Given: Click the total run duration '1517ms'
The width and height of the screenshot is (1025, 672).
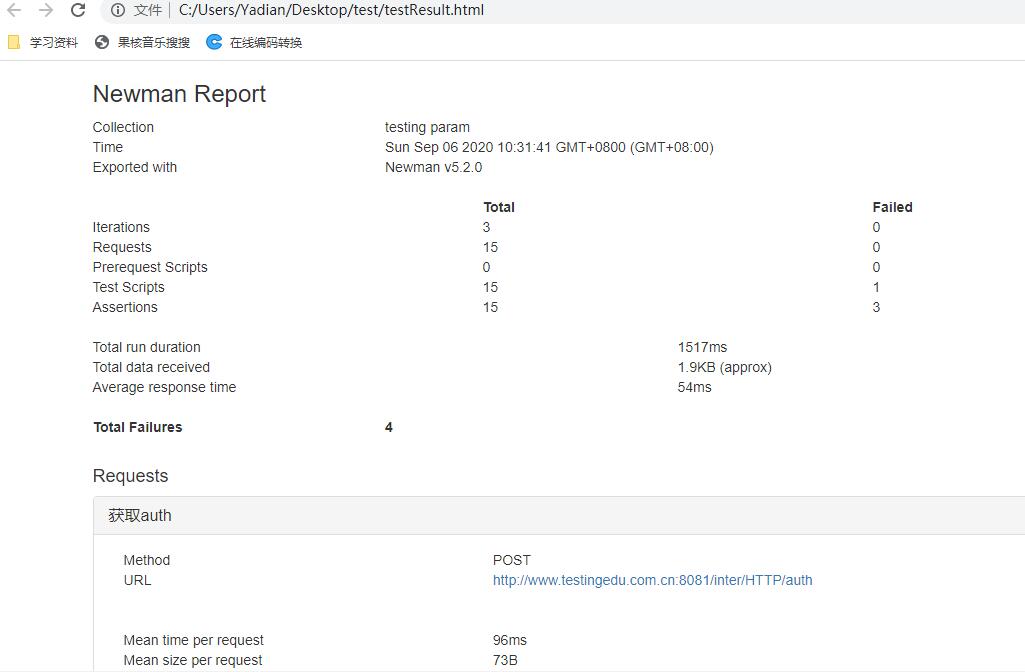Looking at the screenshot, I should pyautogui.click(x=702, y=347).
